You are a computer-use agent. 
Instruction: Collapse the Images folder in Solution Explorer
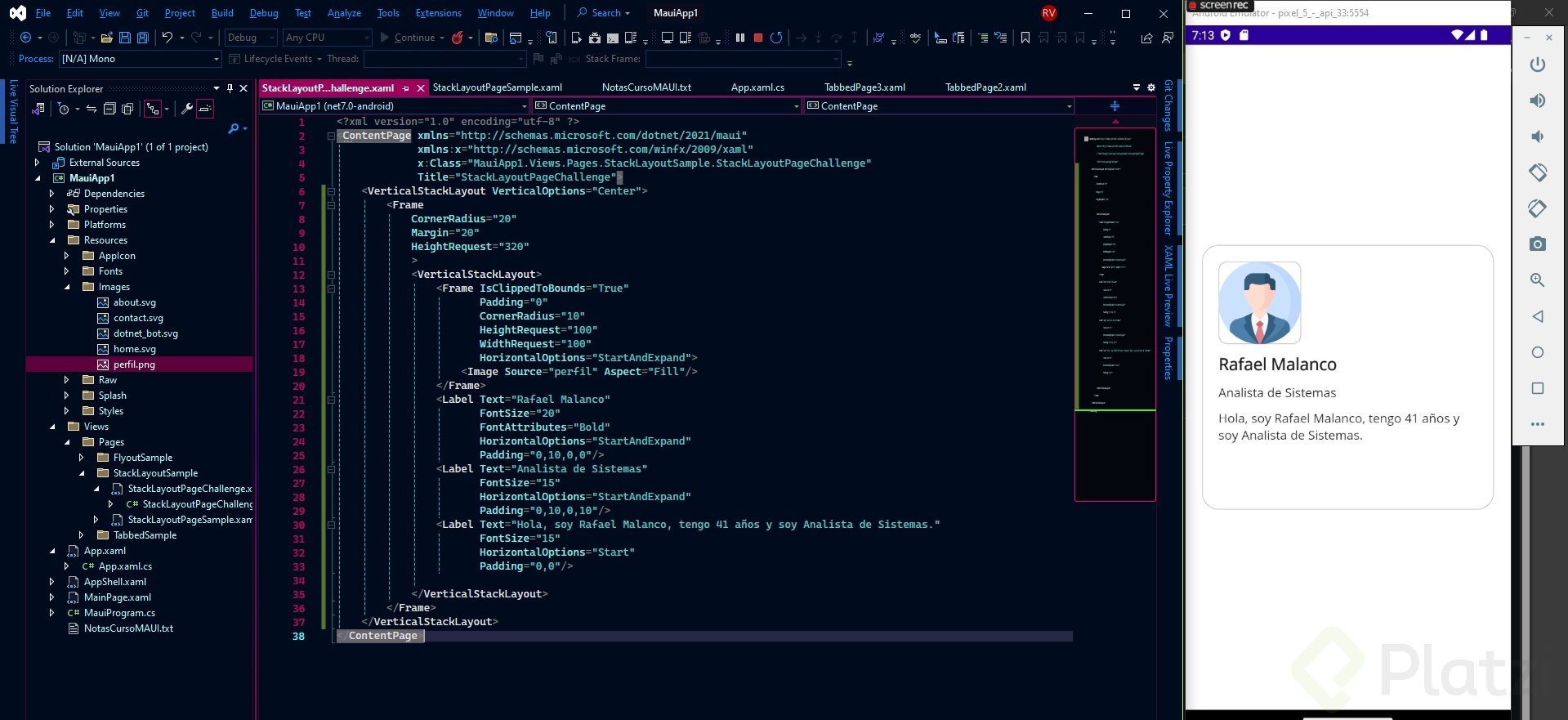67,287
